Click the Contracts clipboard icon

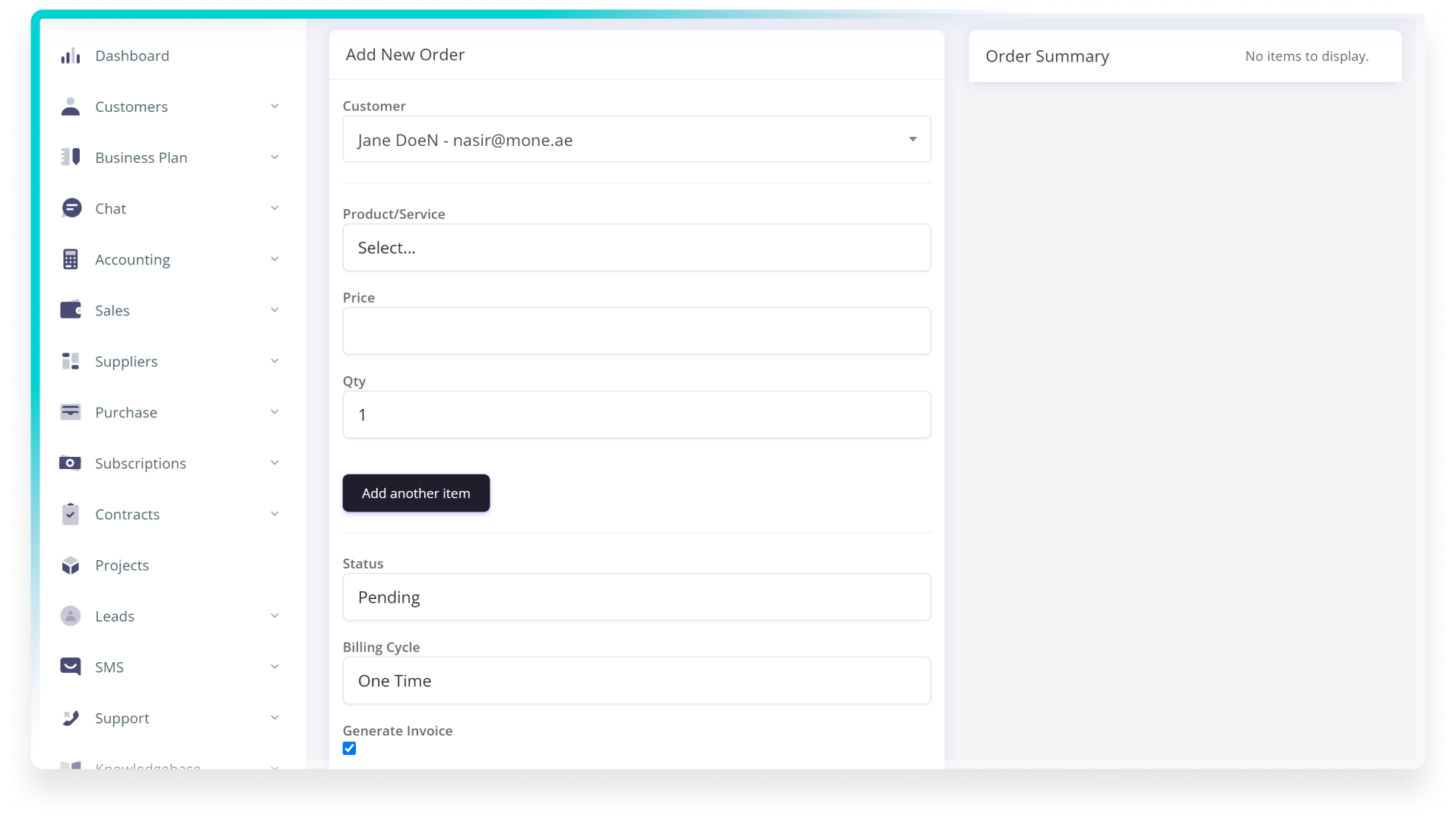[71, 515]
